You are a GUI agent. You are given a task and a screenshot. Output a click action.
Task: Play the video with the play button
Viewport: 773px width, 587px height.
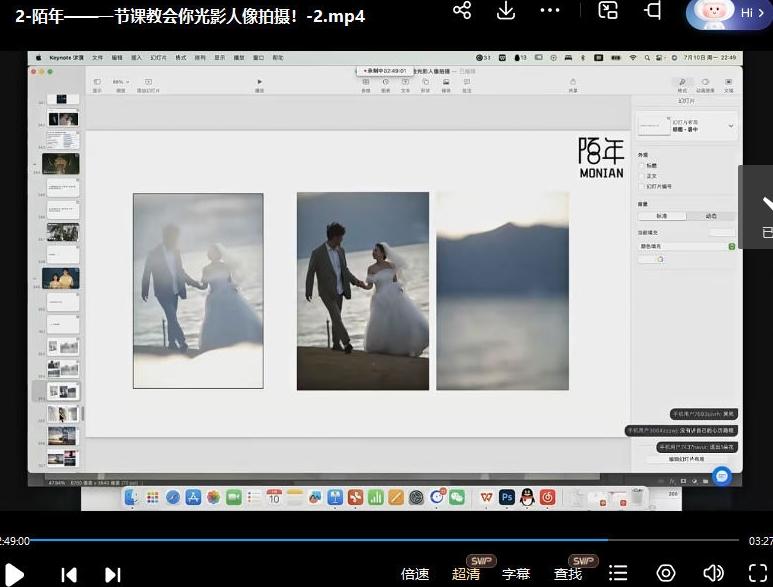click(x=14, y=574)
